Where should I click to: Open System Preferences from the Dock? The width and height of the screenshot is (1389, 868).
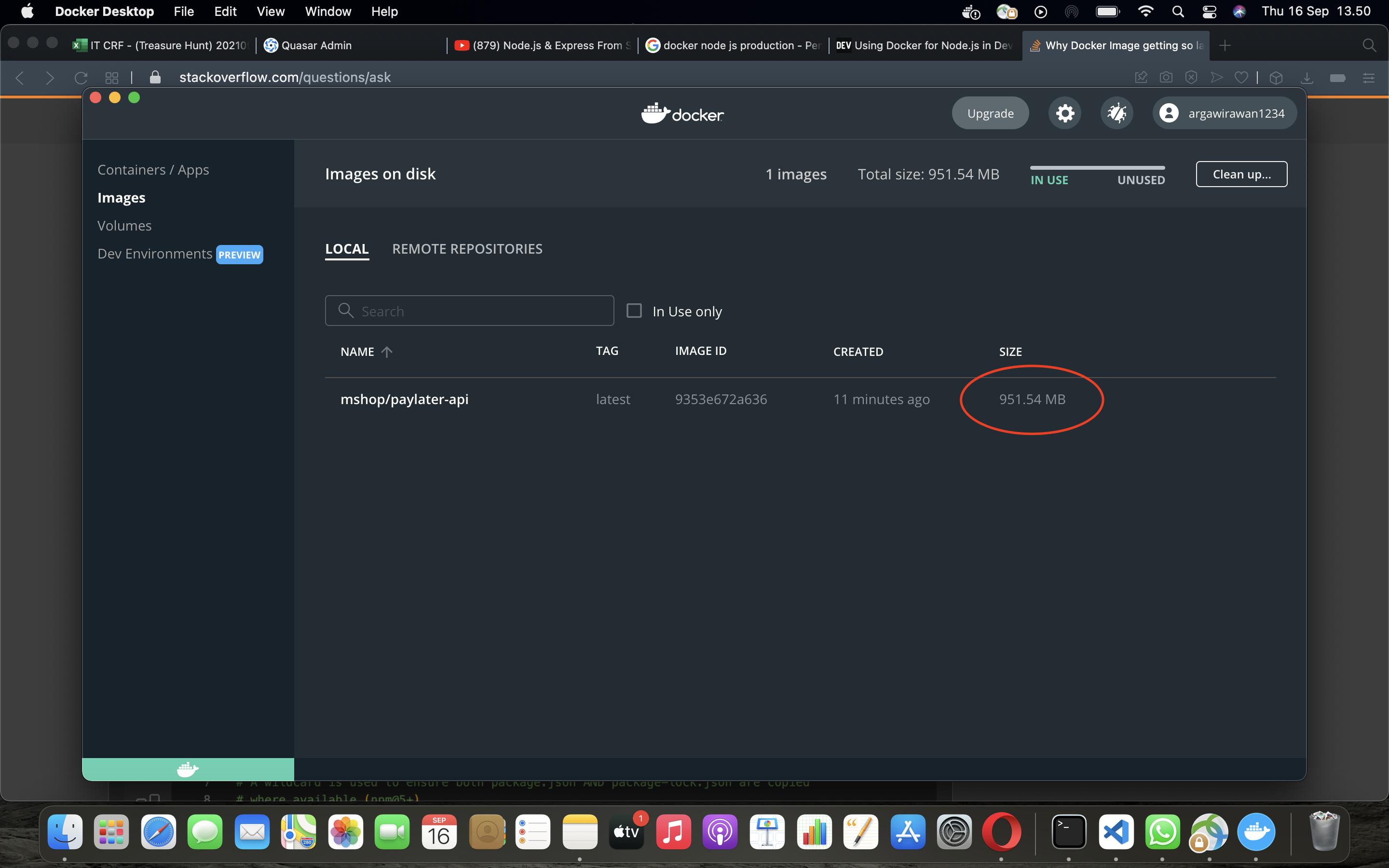(954, 832)
